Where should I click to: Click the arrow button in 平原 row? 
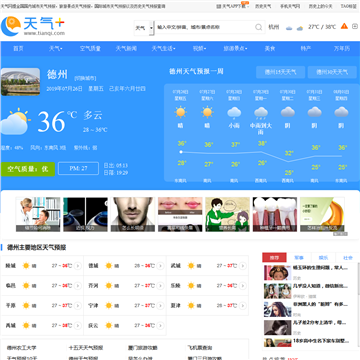78,305
